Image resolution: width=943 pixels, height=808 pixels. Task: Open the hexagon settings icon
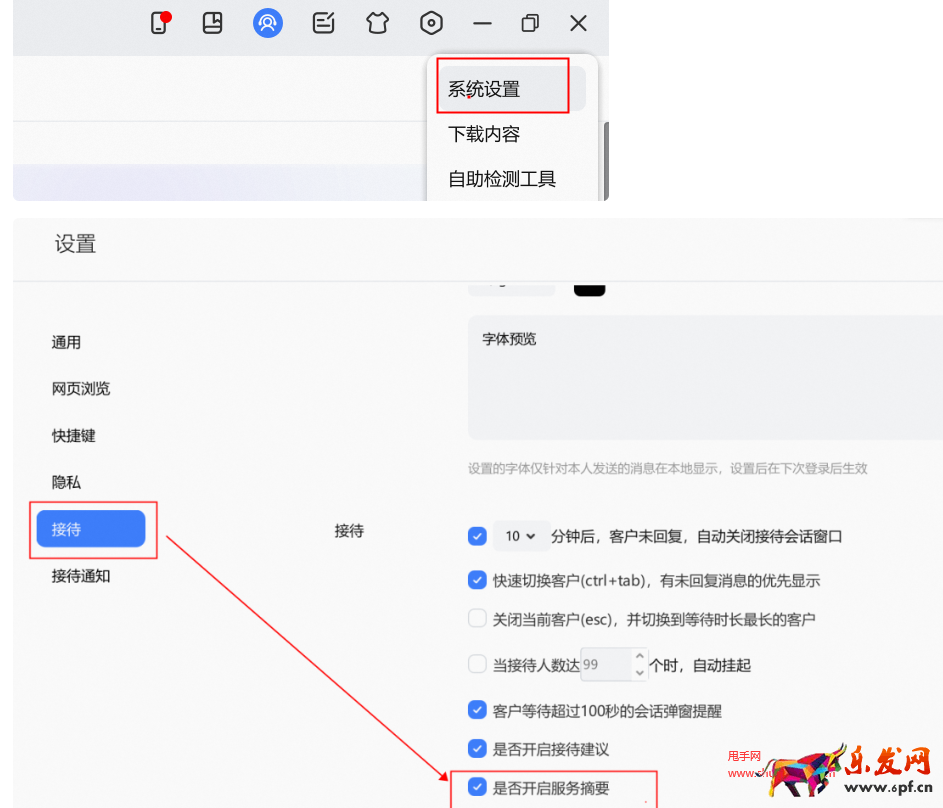coord(431,23)
